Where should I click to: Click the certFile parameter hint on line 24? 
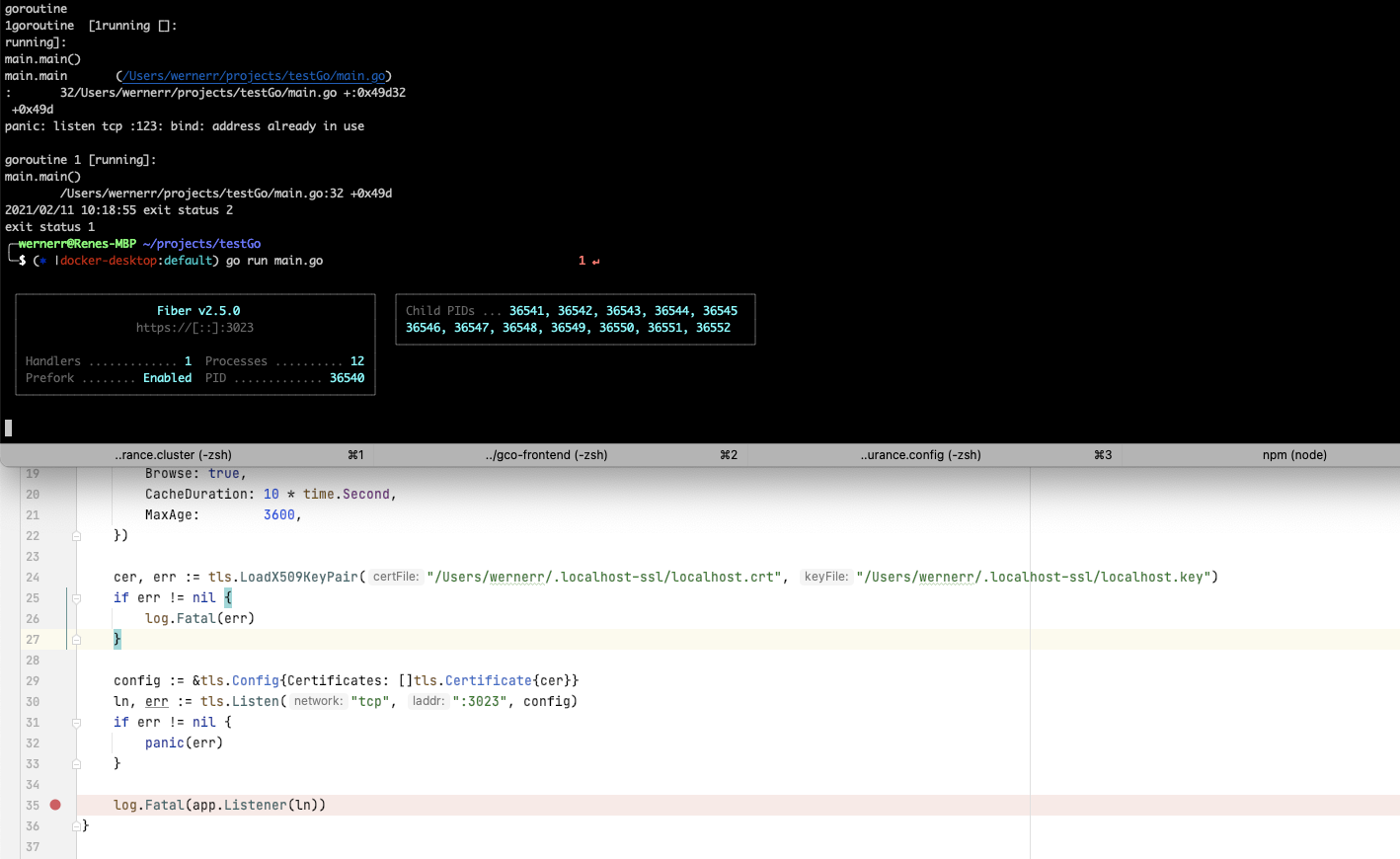point(395,577)
